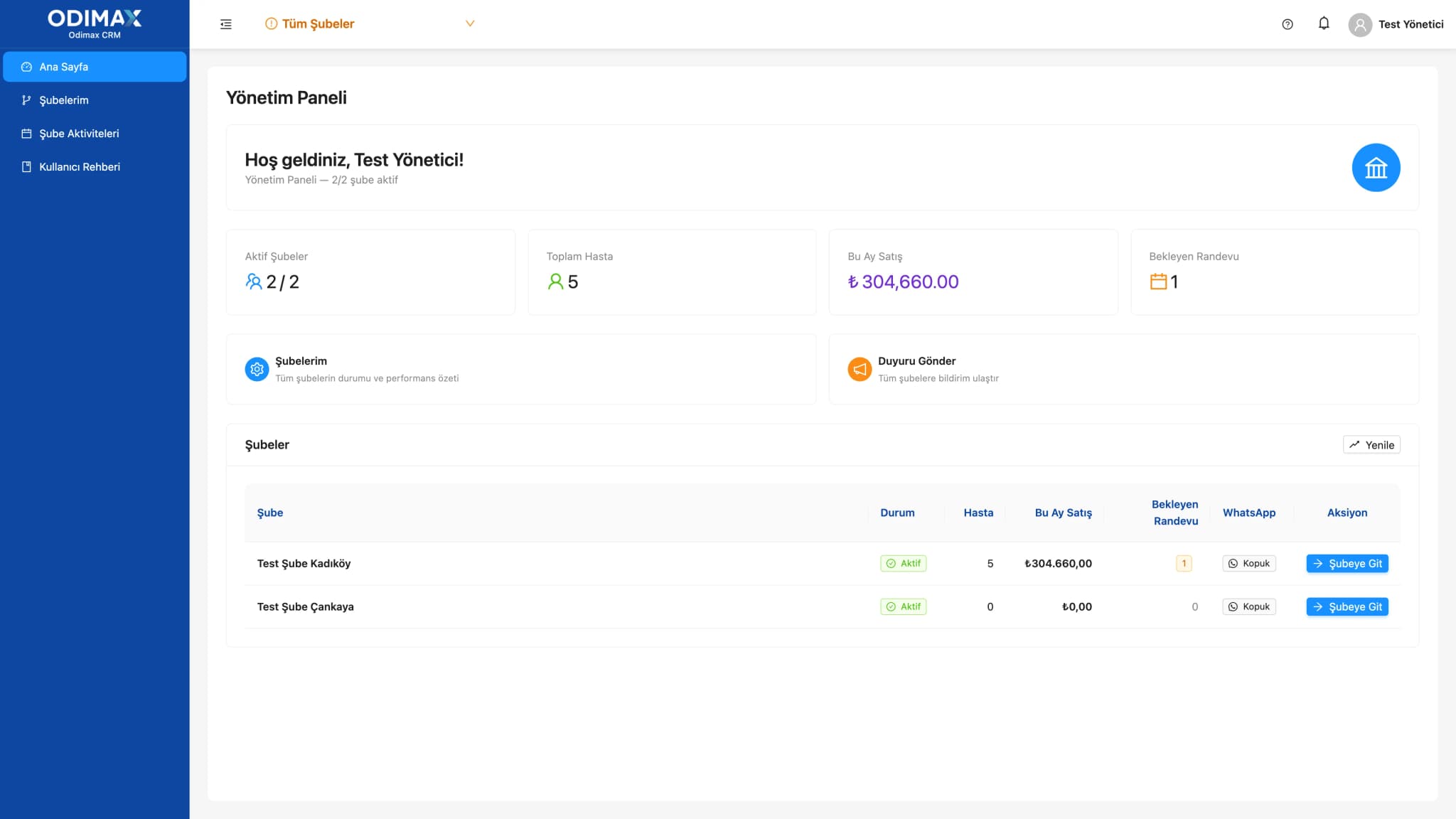This screenshot has height=819, width=1456.
Task: Click the warning icon beside Tüm Şubeler
Action: (x=271, y=23)
